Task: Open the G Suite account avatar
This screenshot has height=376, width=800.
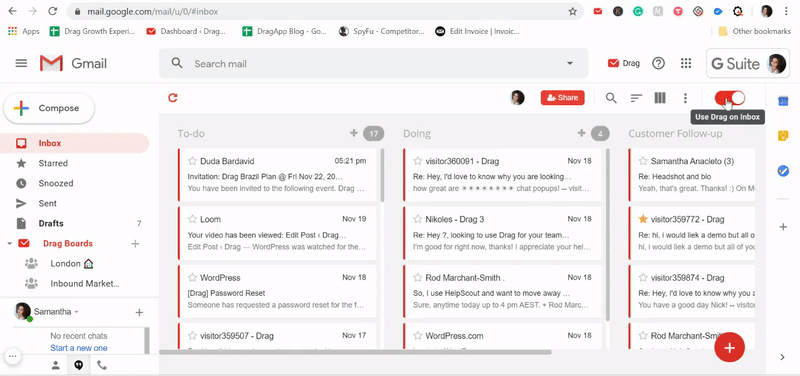Action: pos(777,64)
